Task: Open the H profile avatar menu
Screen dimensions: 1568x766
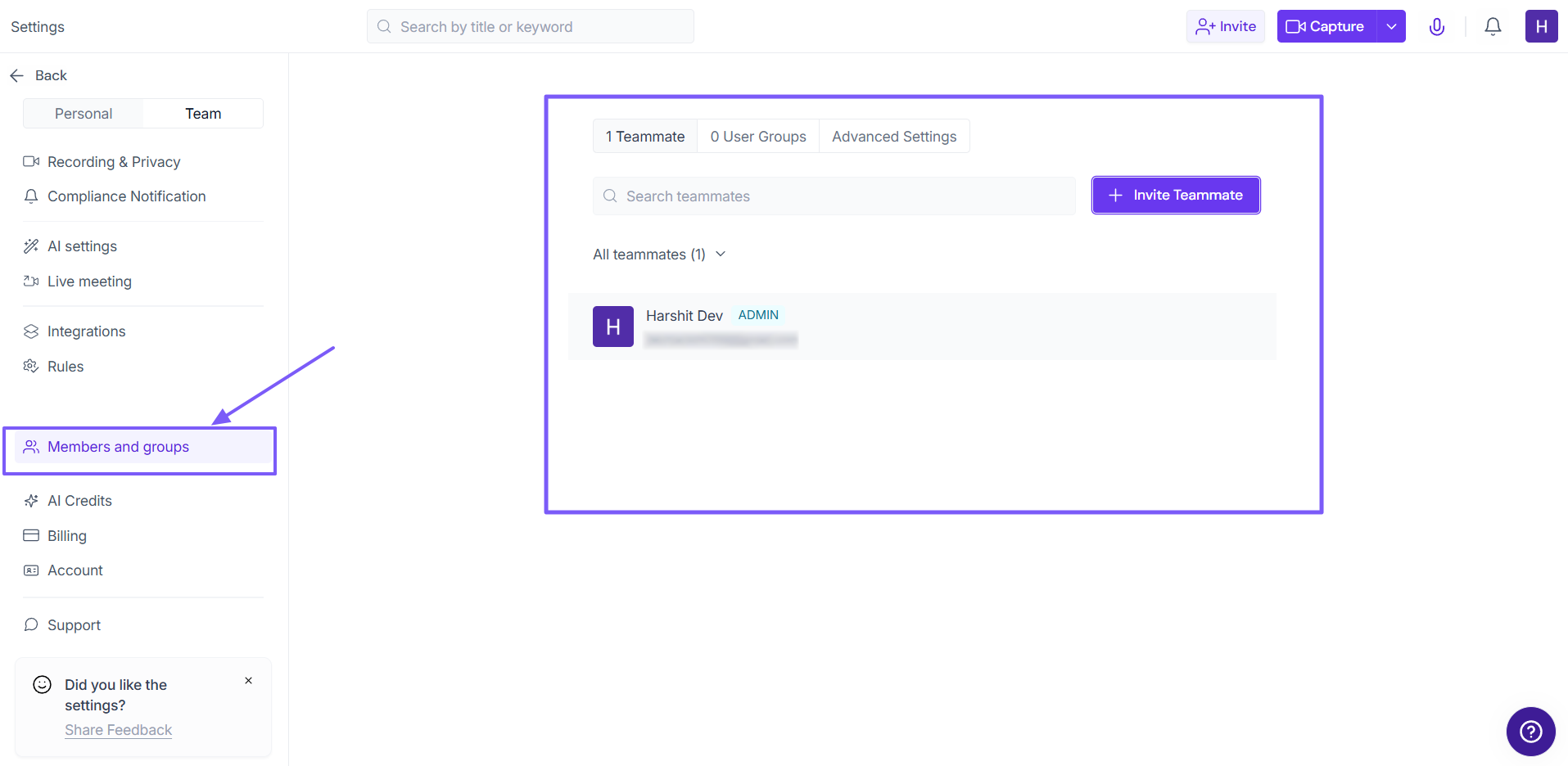Action: [1541, 26]
